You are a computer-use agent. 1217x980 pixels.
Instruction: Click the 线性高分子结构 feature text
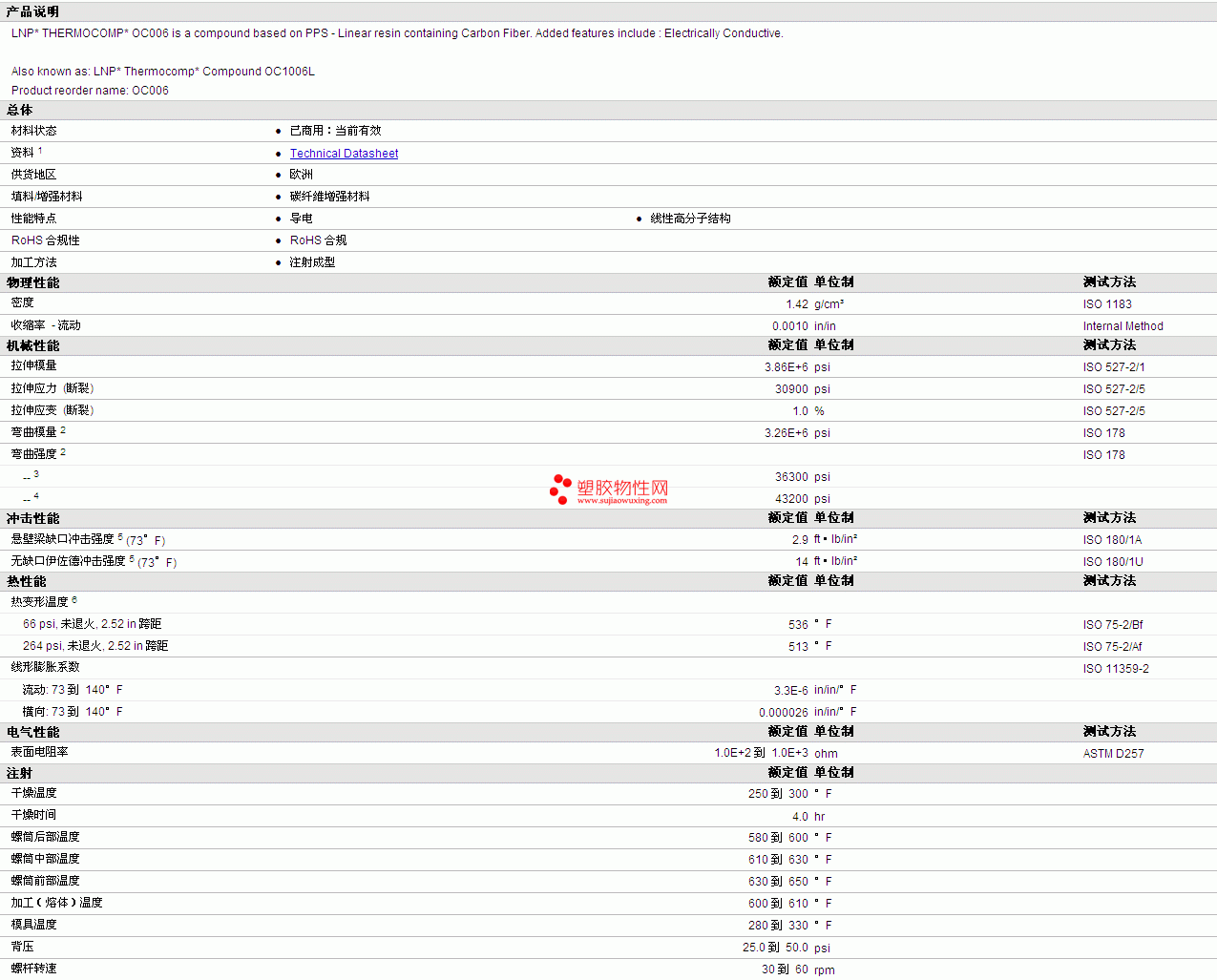(x=690, y=219)
